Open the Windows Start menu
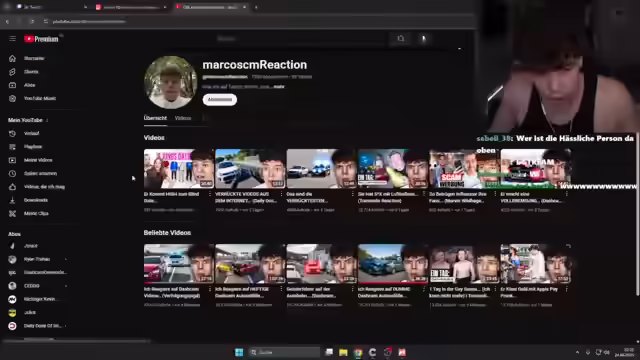Image resolution: width=640 pixels, height=360 pixels. (239, 352)
